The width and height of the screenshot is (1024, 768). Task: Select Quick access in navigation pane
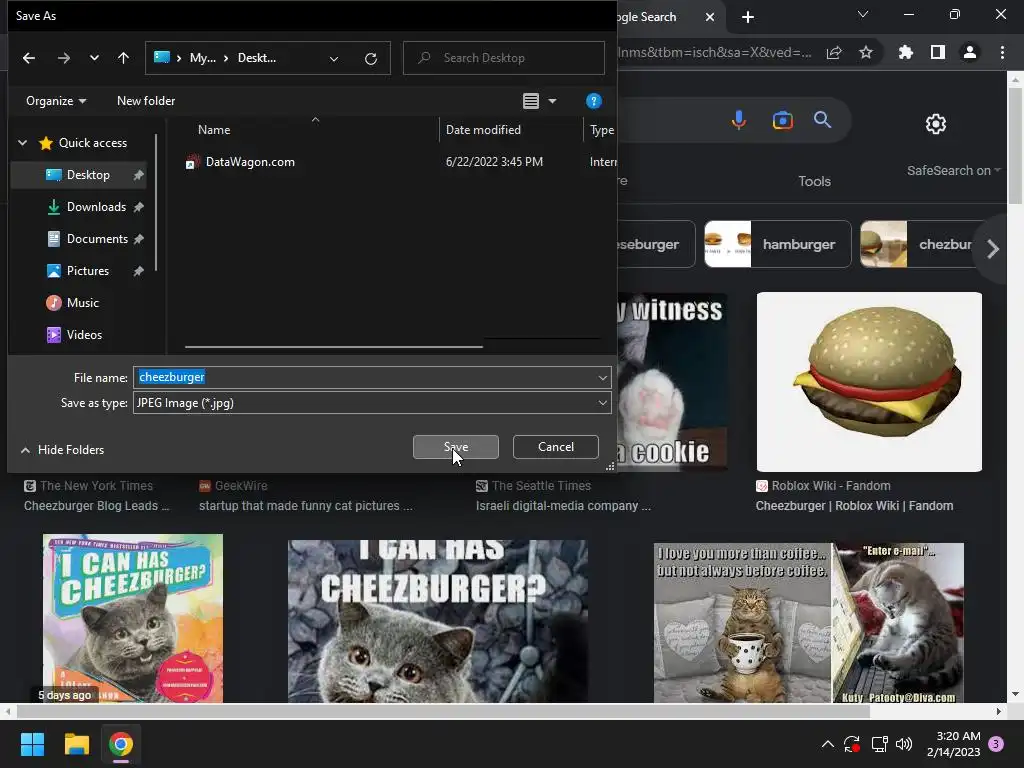(x=93, y=142)
